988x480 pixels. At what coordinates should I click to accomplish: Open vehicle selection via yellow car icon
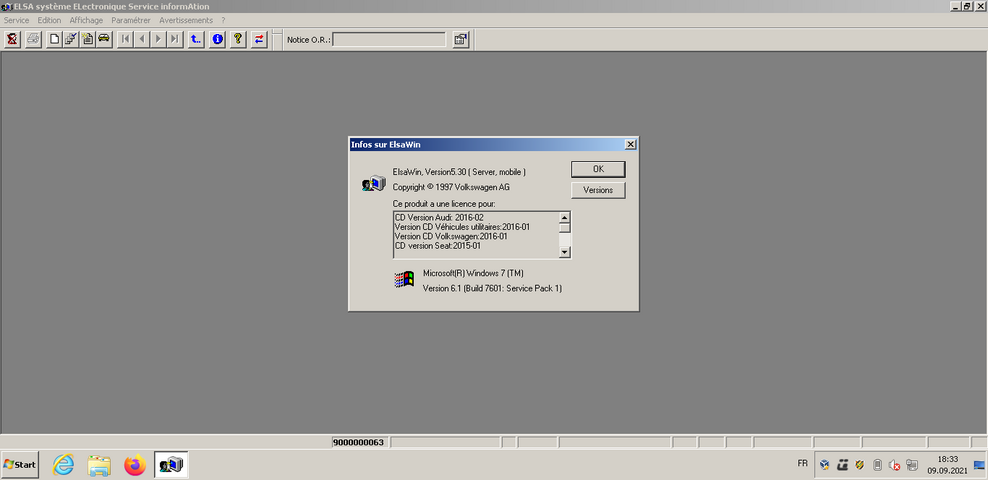pos(104,39)
